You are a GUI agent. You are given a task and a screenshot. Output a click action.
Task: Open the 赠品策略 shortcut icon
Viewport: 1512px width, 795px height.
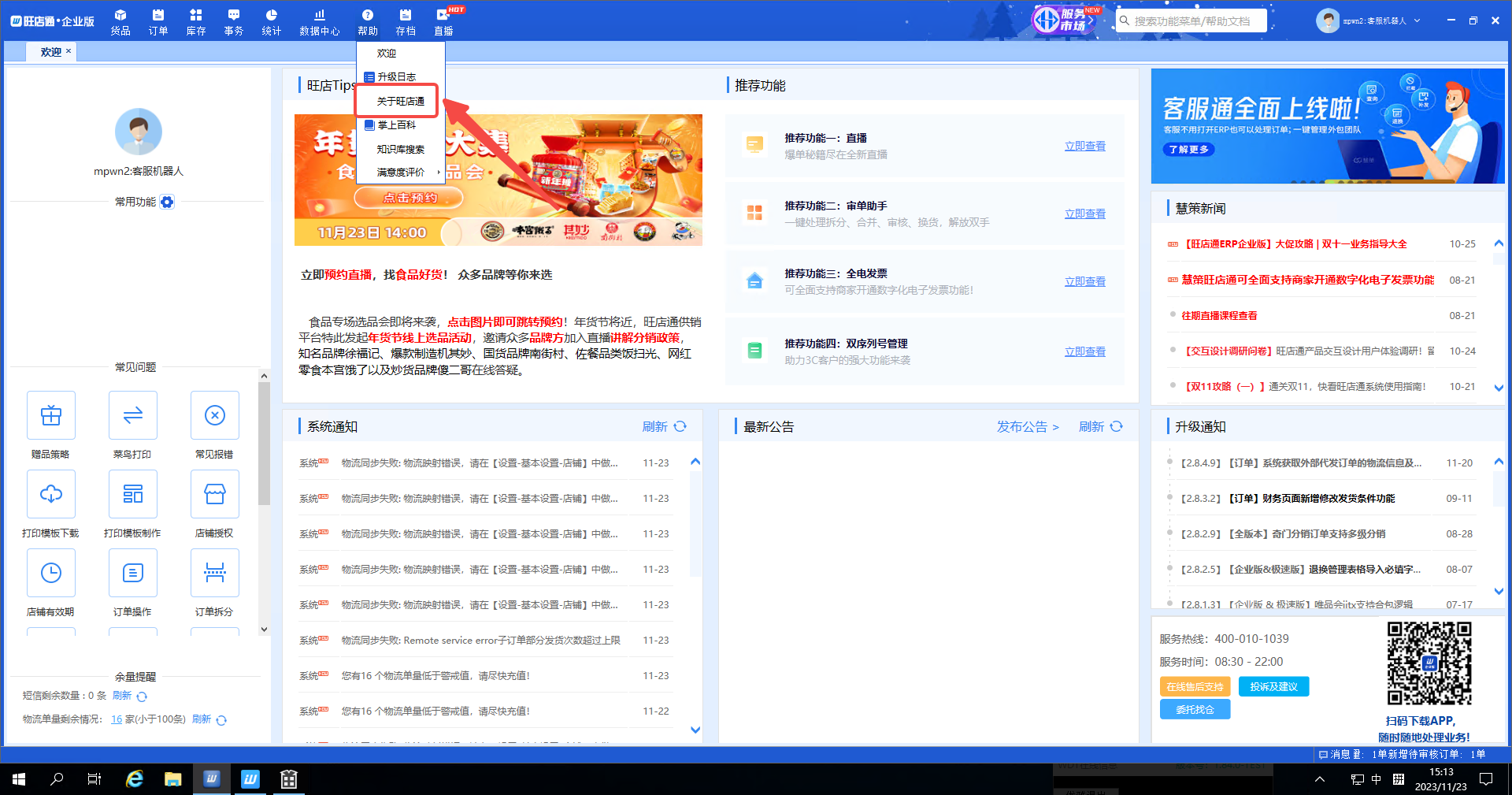(51, 415)
